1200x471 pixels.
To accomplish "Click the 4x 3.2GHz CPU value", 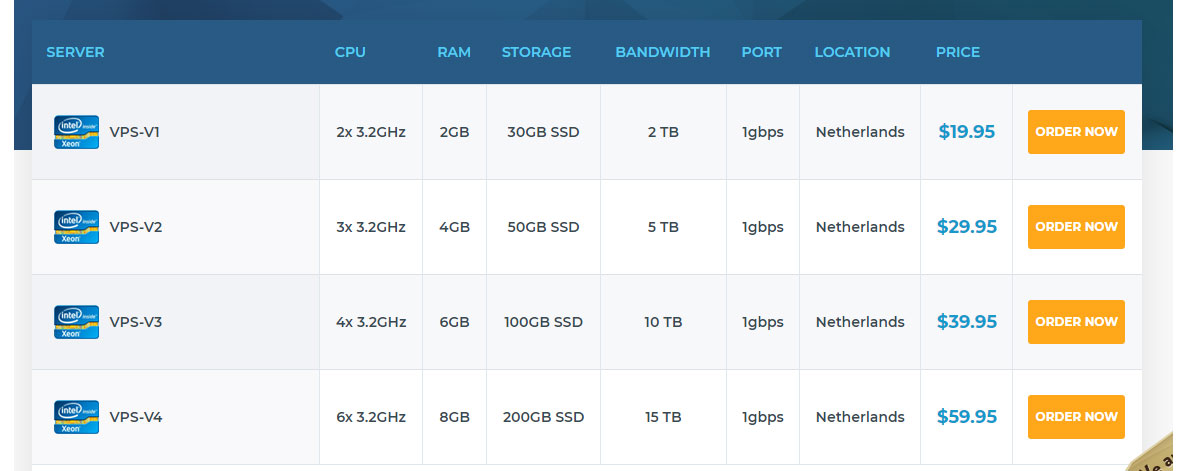I will (x=371, y=322).
